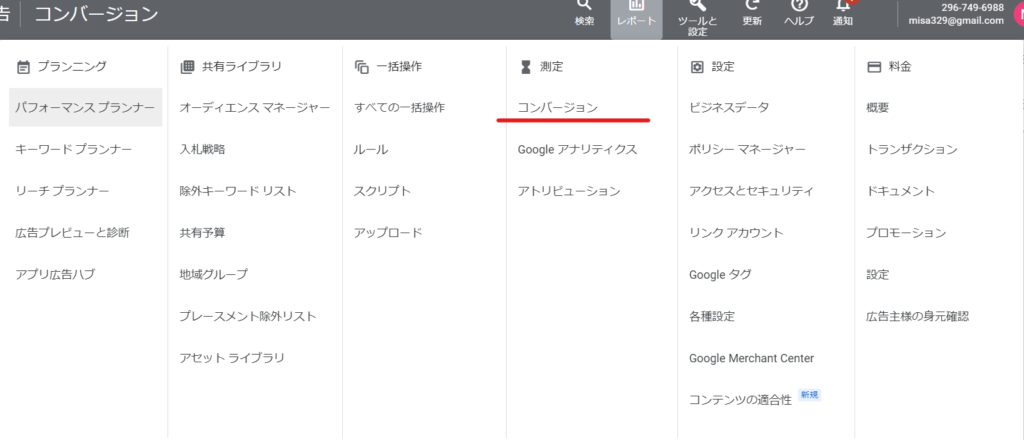1024x440 pixels.
Task: Open the レポート reports icon
Action: click(636, 8)
